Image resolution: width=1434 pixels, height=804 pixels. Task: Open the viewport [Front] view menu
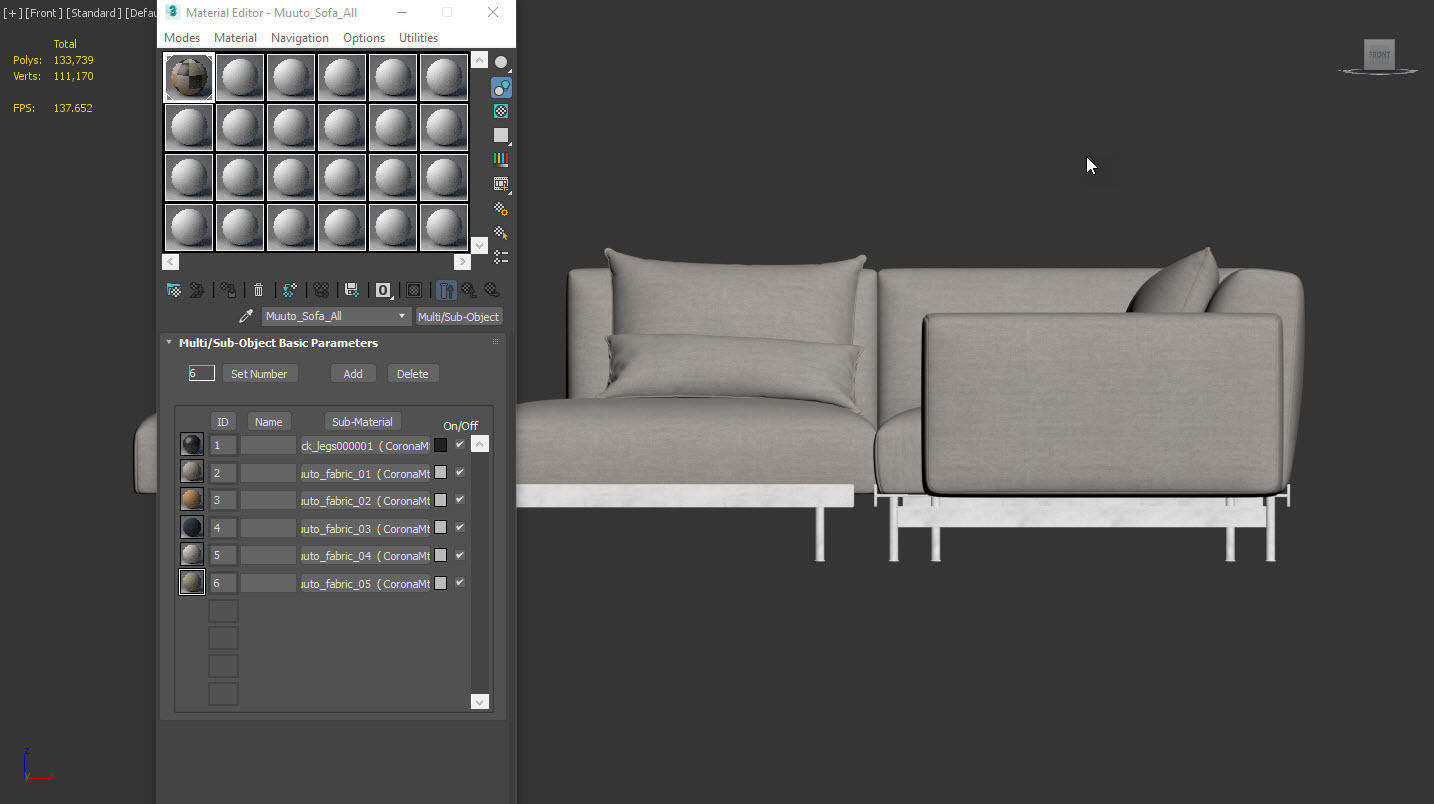coord(44,13)
